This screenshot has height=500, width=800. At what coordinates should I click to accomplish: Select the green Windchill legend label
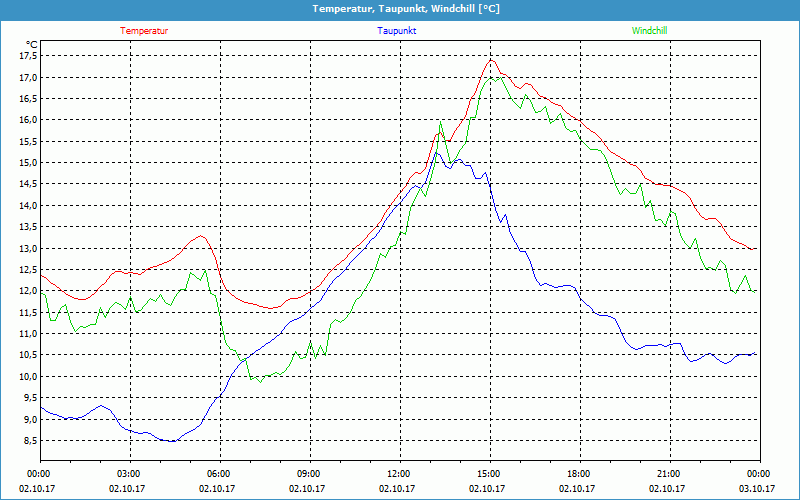point(650,31)
